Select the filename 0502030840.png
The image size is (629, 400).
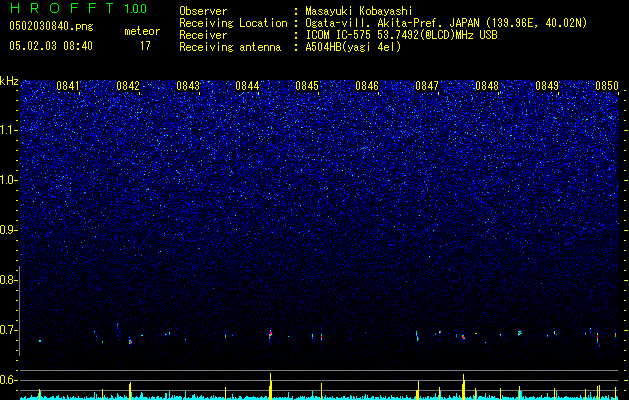tap(51, 26)
